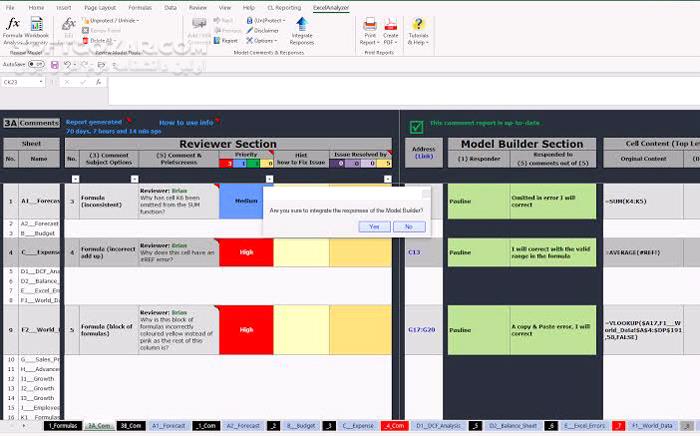Open the Data ribbon tab
The height and width of the screenshot is (436, 700).
coord(170,8)
